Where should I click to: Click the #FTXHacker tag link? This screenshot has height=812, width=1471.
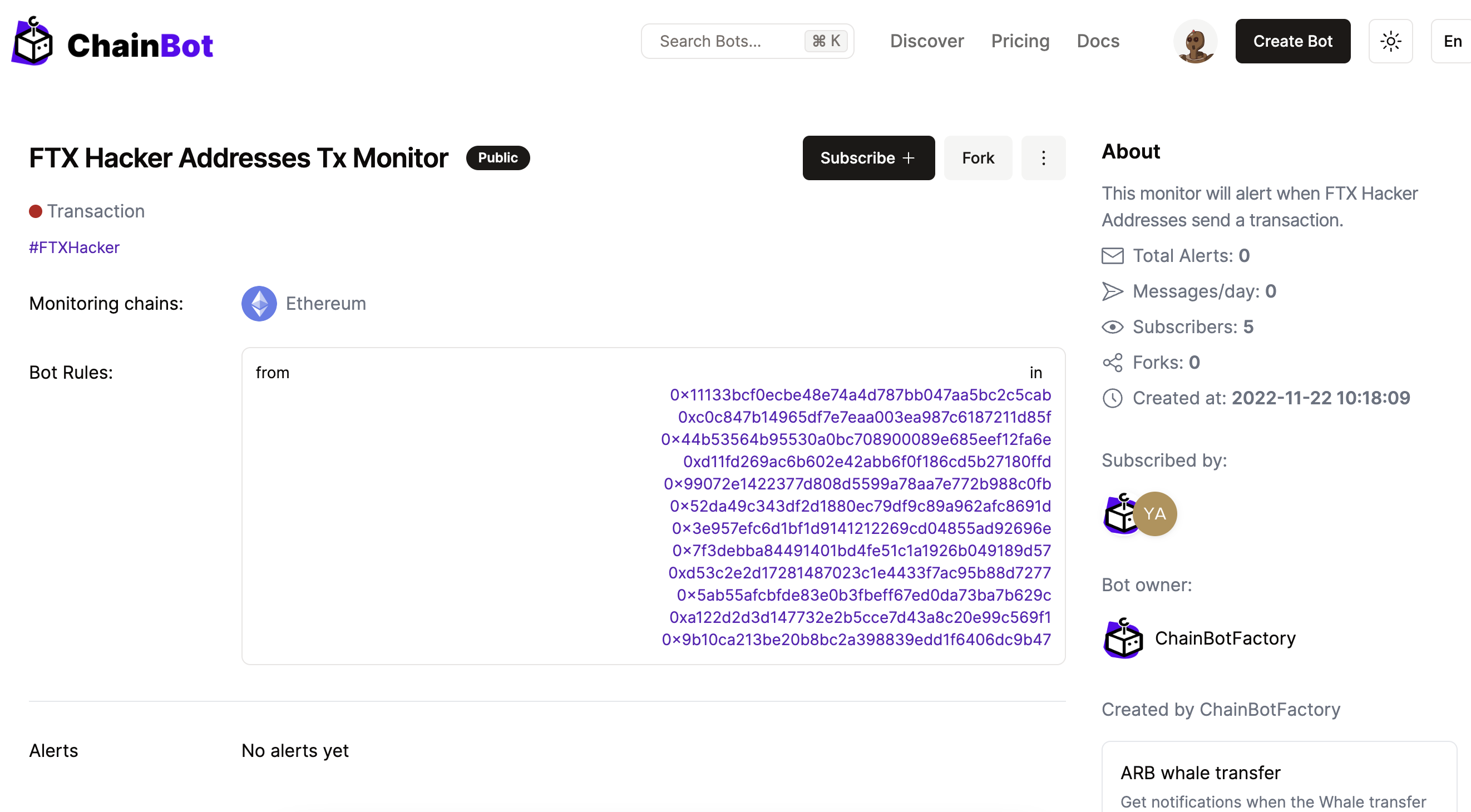(x=74, y=247)
